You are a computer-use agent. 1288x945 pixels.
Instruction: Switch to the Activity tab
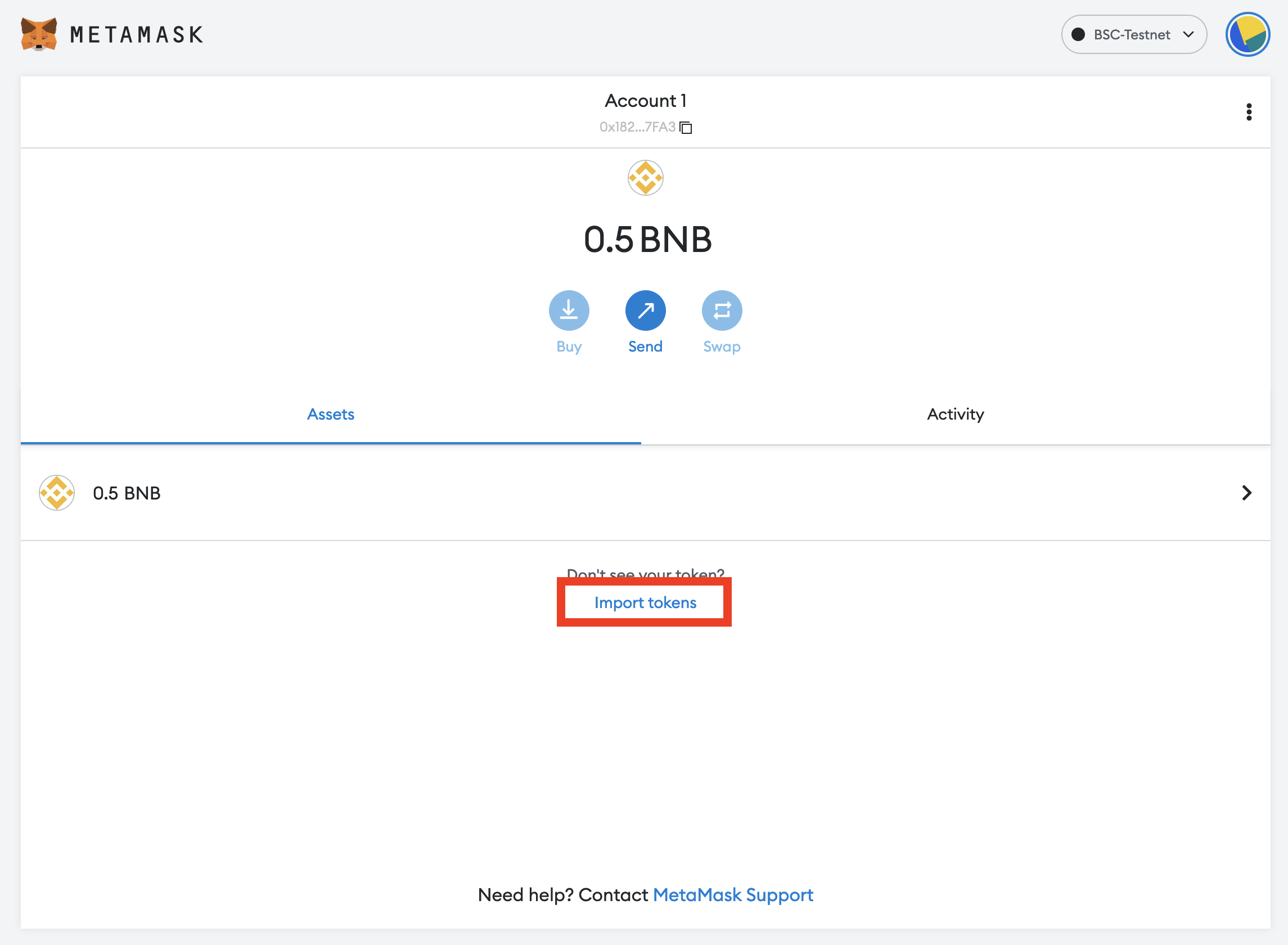(955, 414)
